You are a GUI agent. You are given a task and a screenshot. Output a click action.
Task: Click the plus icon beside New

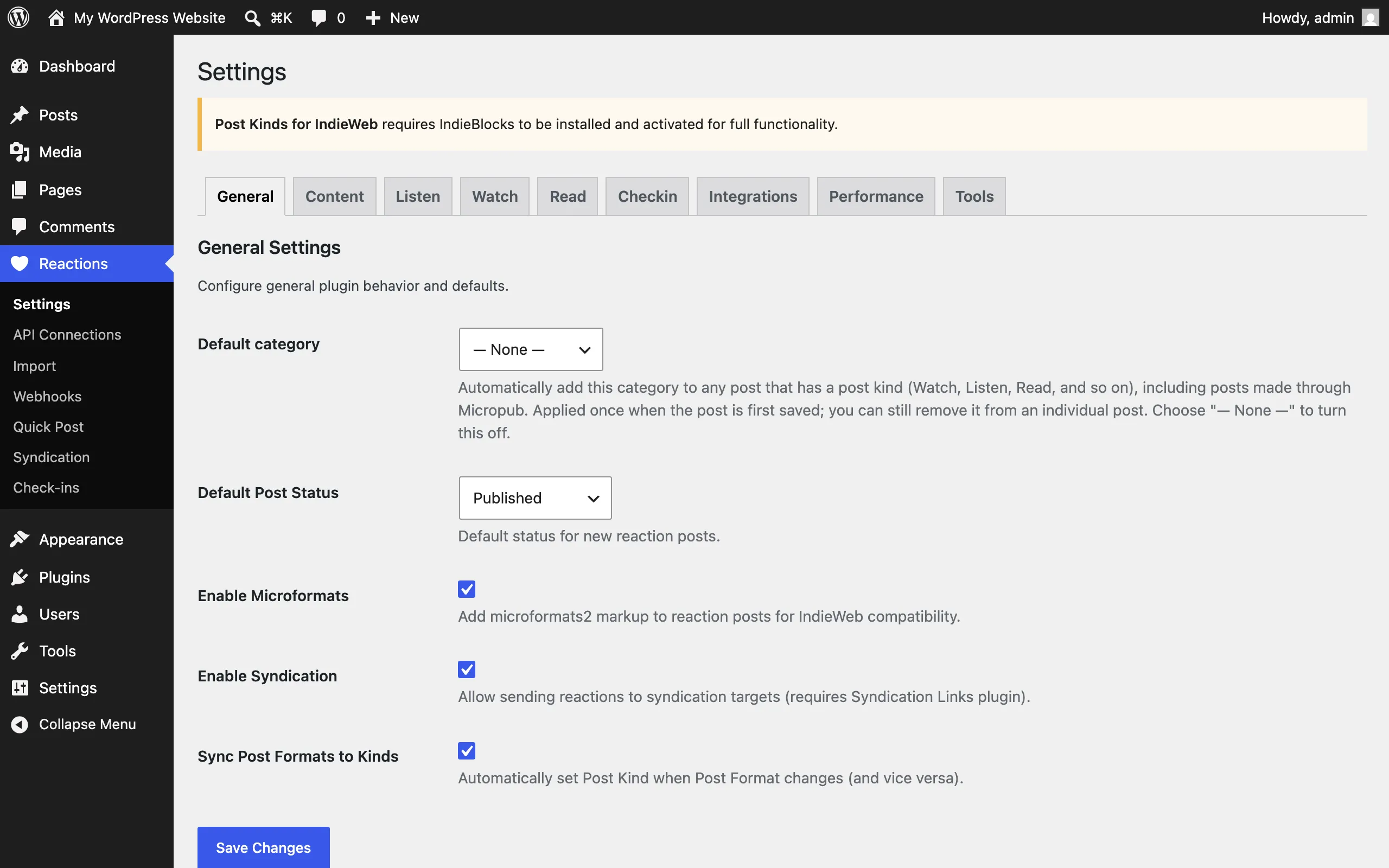pos(373,18)
